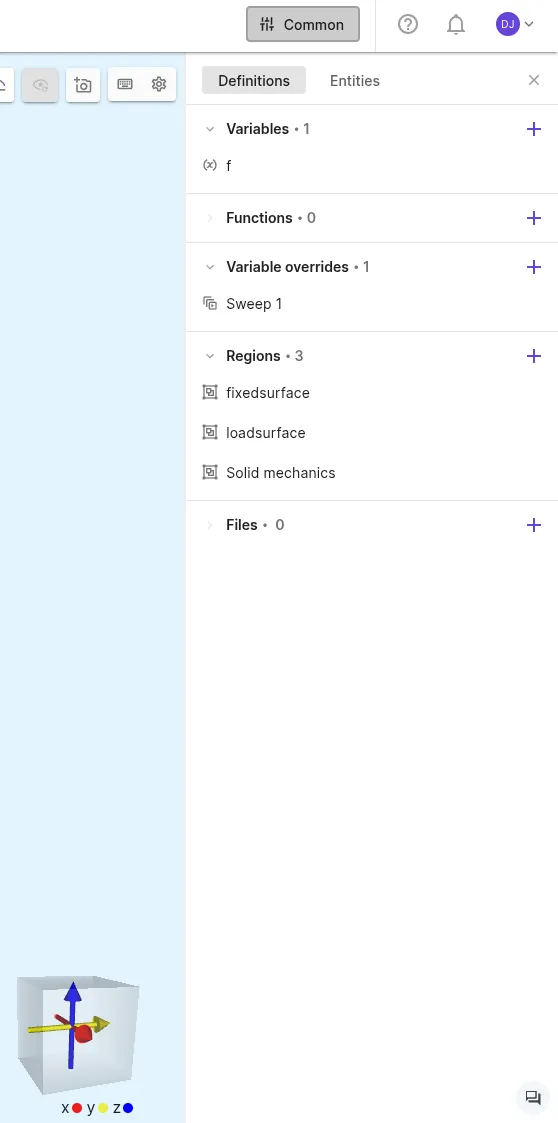Screen dimensions: 558x1123
Task: Toggle the hidden-entities eye button
Action: click(40, 85)
